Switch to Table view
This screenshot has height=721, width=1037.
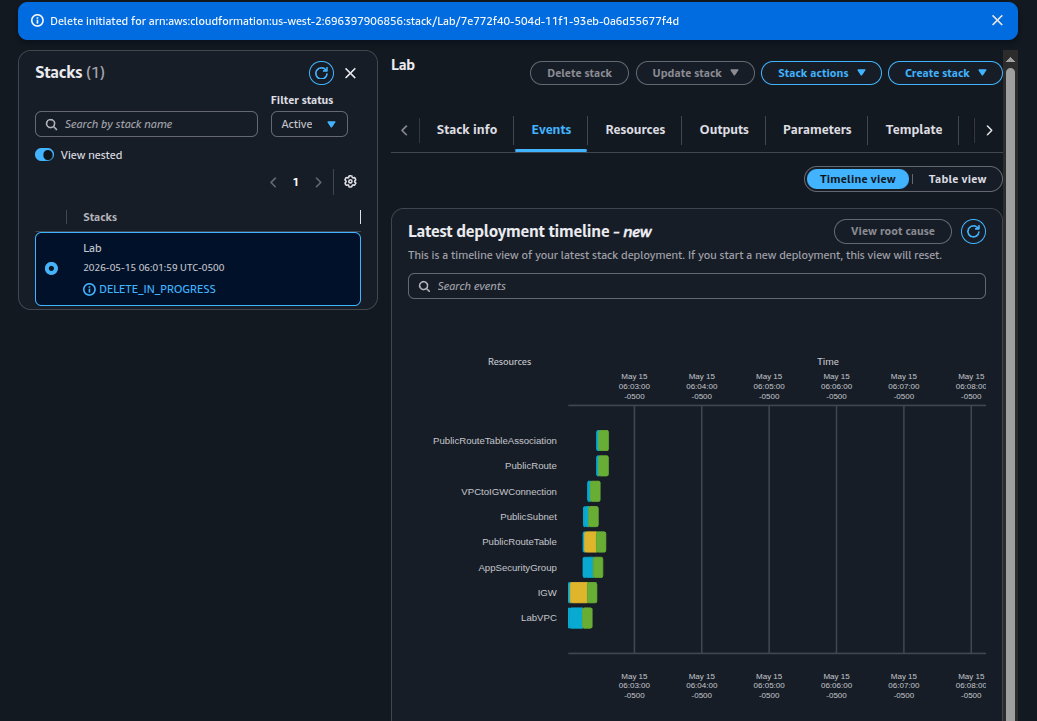(x=957, y=179)
